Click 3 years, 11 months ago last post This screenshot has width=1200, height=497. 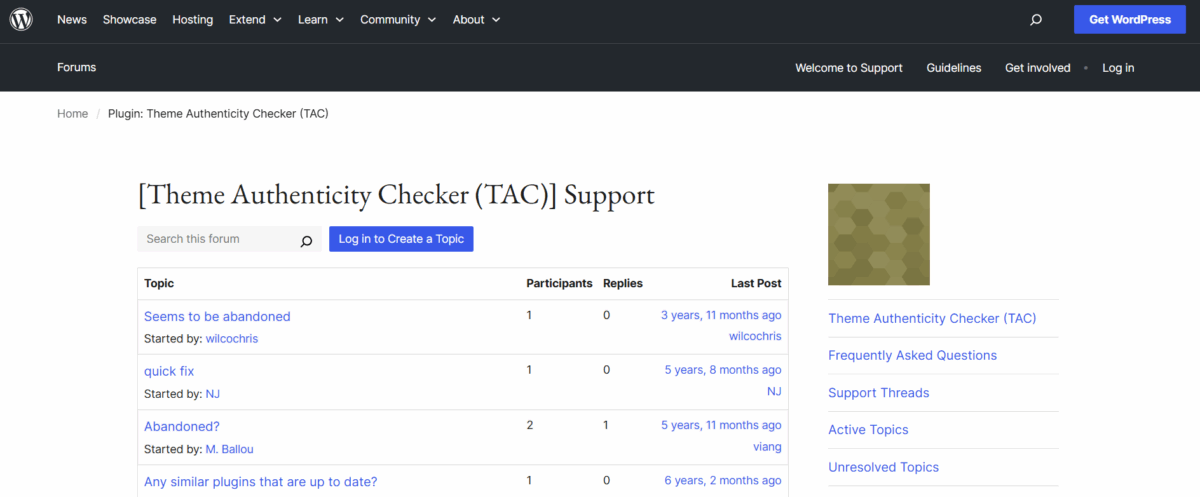[721, 315]
